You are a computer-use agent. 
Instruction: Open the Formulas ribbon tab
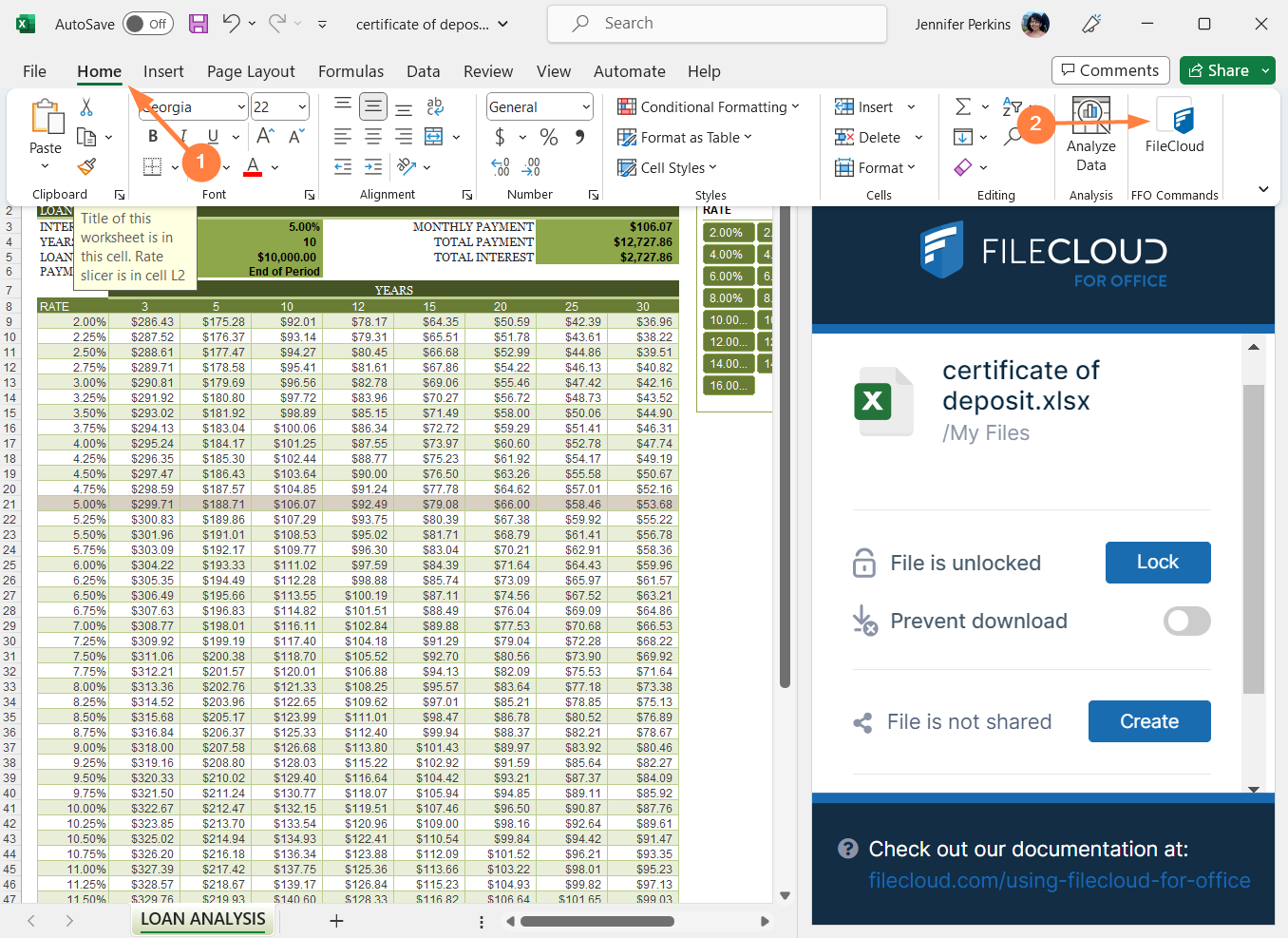(x=350, y=71)
